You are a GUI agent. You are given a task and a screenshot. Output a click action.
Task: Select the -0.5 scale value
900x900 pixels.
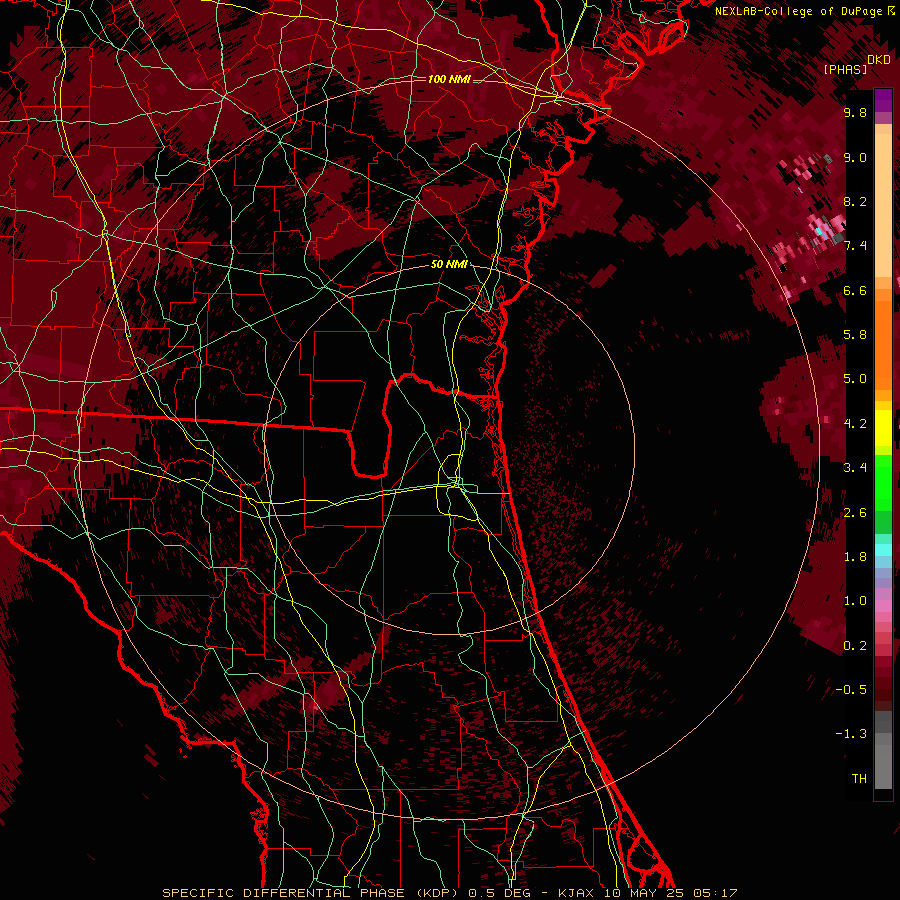coord(851,690)
